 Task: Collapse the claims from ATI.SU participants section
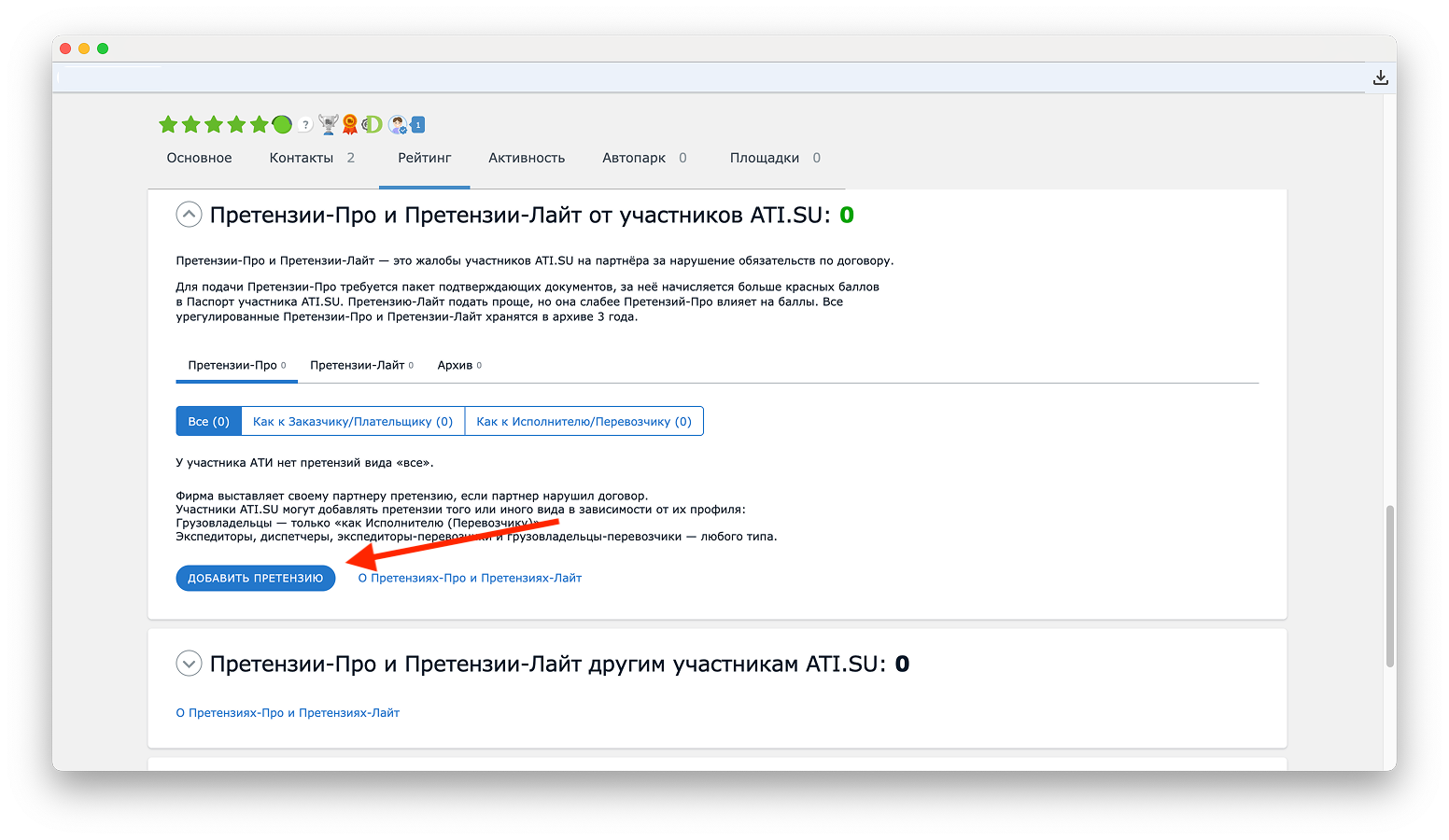click(x=189, y=215)
